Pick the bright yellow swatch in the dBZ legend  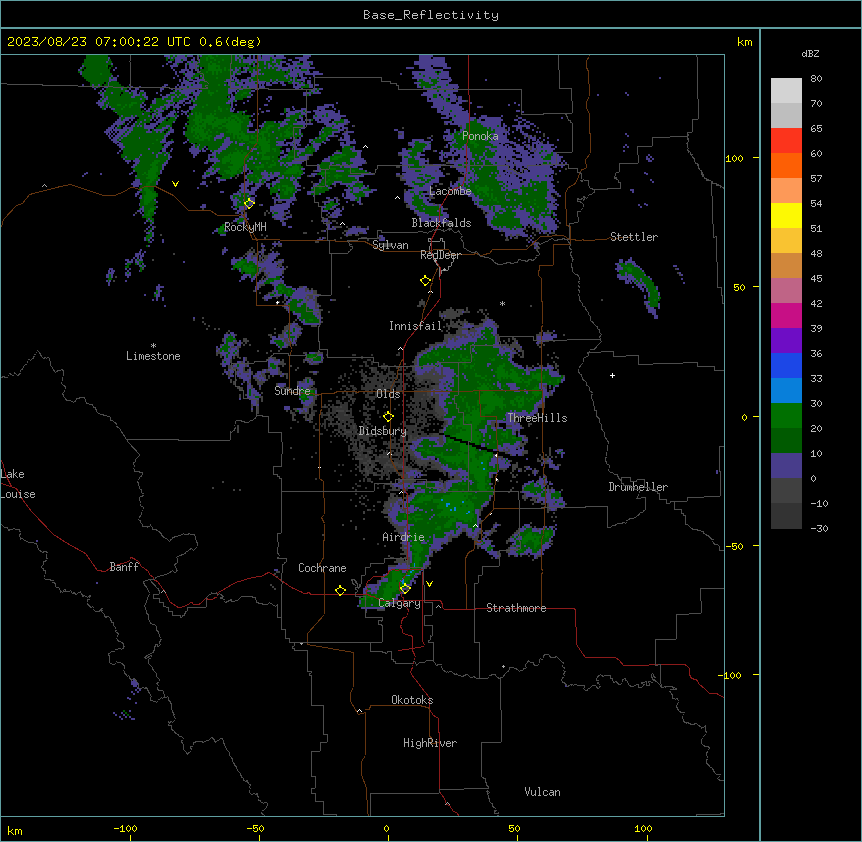tap(786, 215)
